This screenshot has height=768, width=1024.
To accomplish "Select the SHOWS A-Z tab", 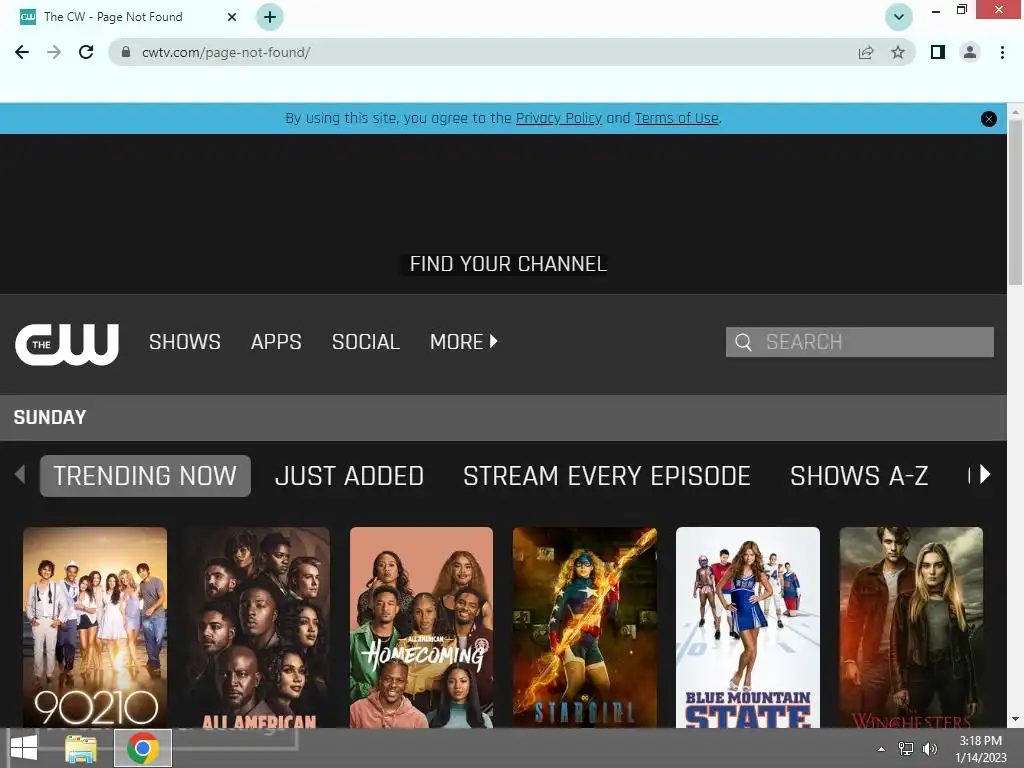I will (x=859, y=476).
